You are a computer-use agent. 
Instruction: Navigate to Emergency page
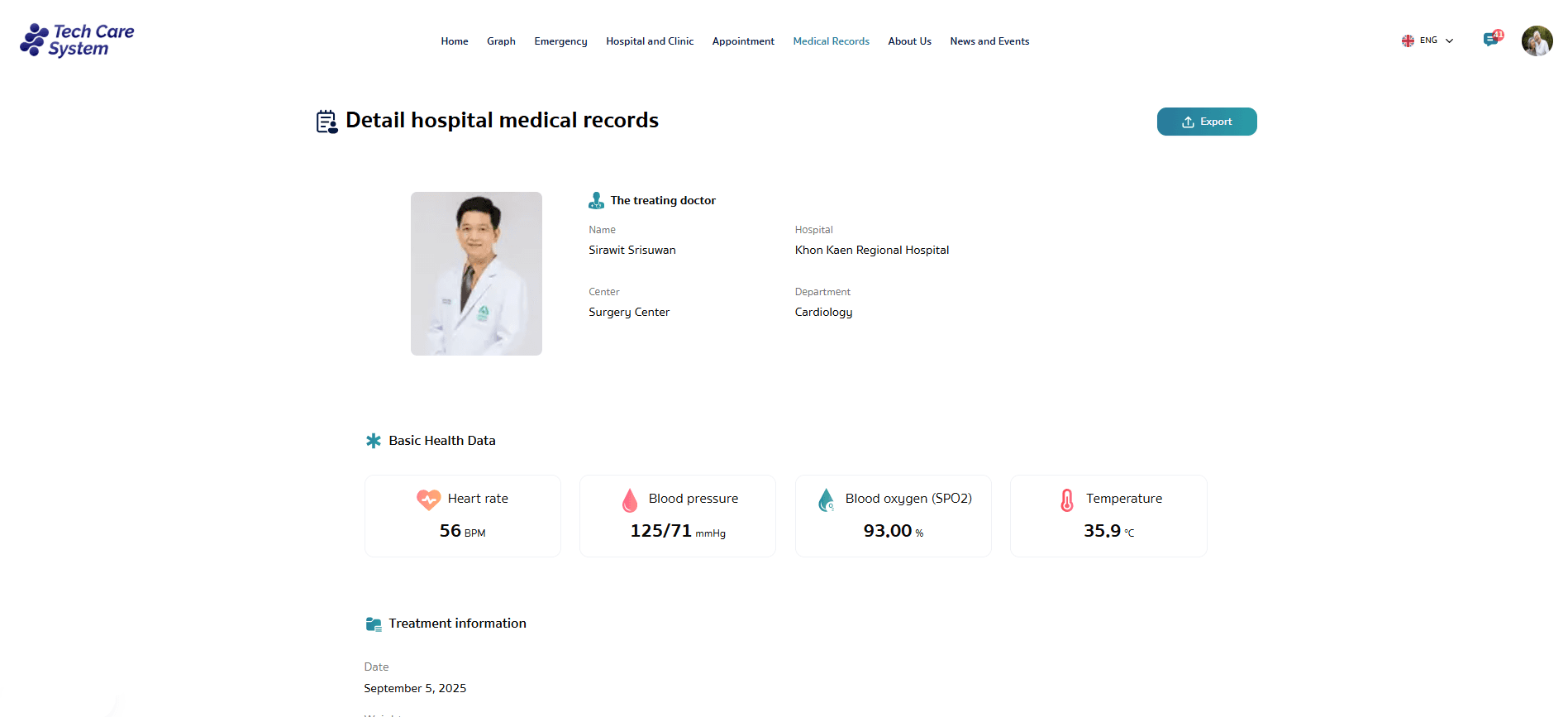[560, 41]
